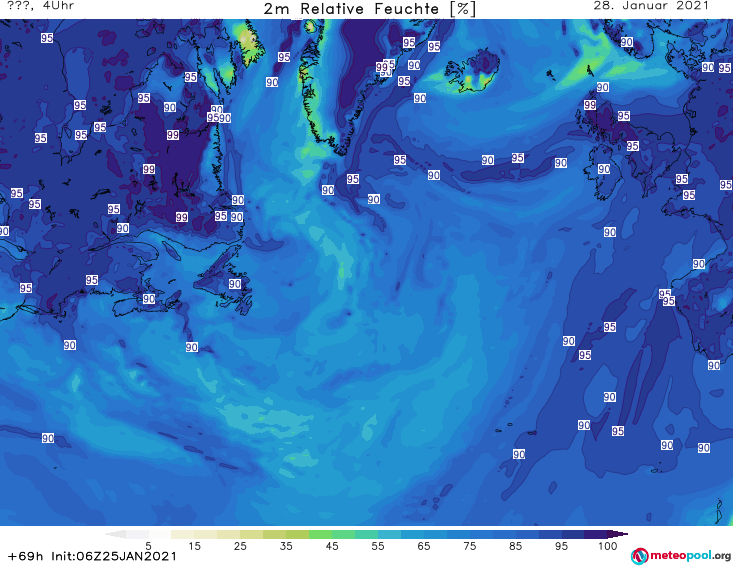Click legend value '35' on the colorbar
Image resolution: width=733 pixels, height=566 pixels.
(286, 546)
